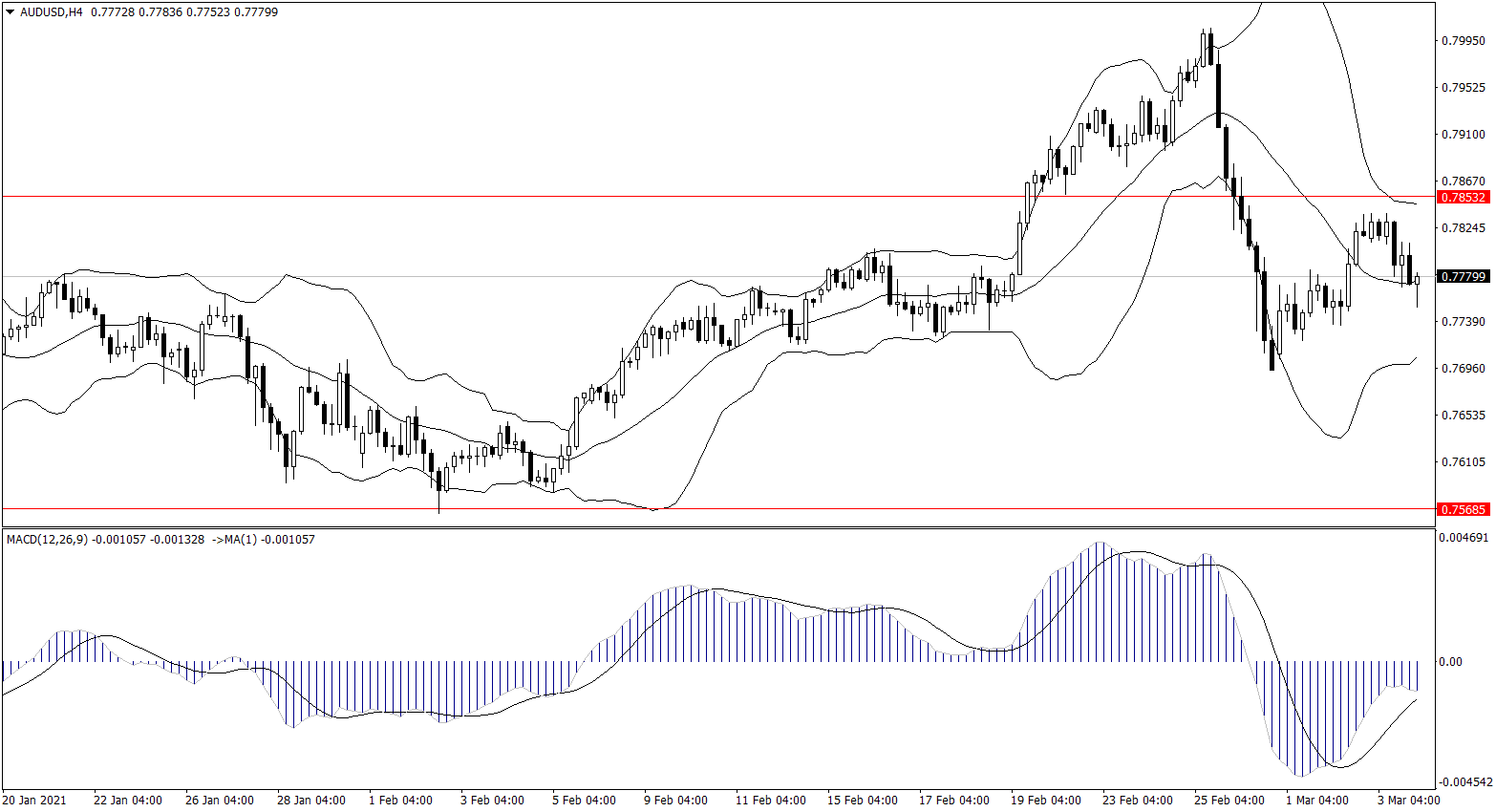Click the AUDUSD,H4 chart symbol title
Screen dimensions: 1496x812
[x=52, y=12]
